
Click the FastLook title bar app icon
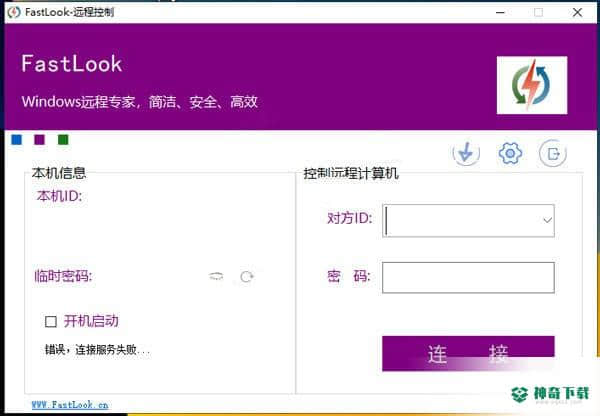tap(14, 12)
